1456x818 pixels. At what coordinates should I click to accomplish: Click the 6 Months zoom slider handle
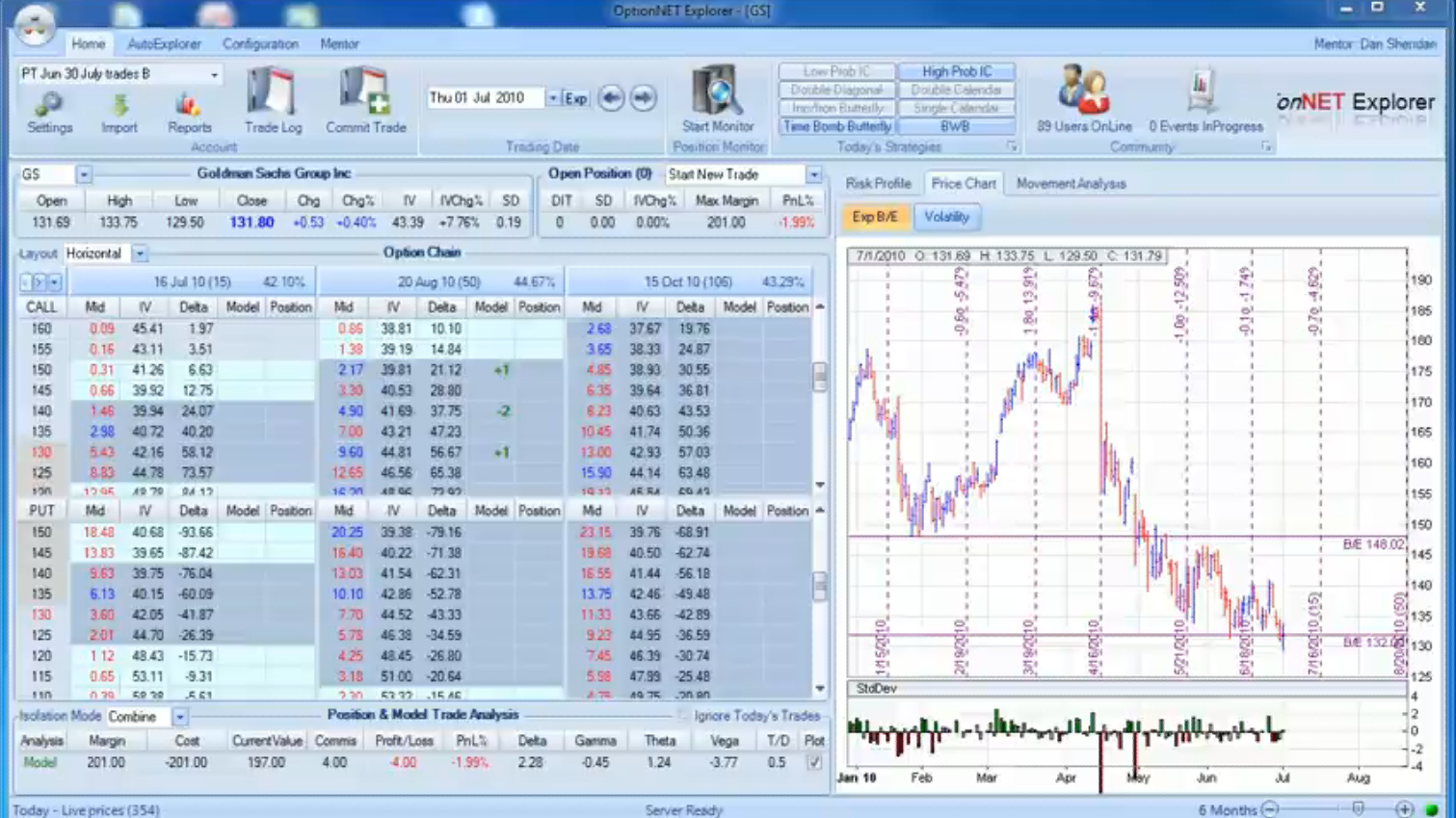point(1358,809)
